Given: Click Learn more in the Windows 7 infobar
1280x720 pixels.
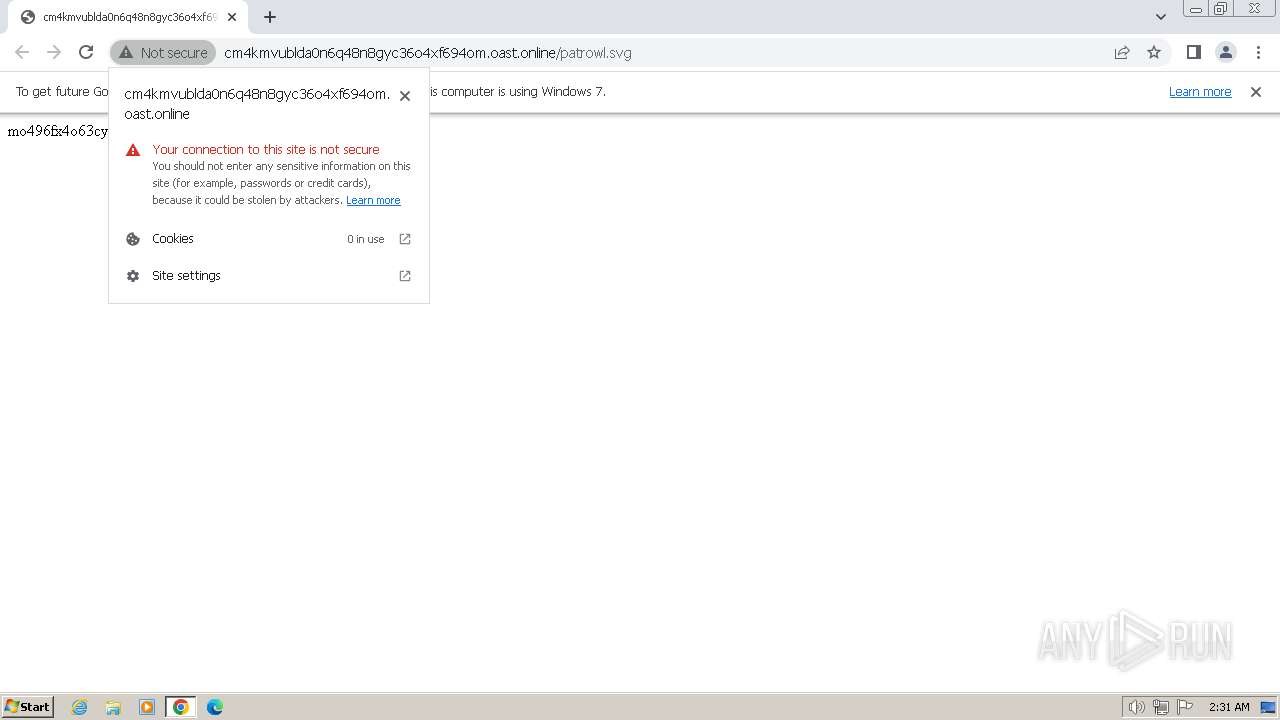Looking at the screenshot, I should [x=1200, y=92].
